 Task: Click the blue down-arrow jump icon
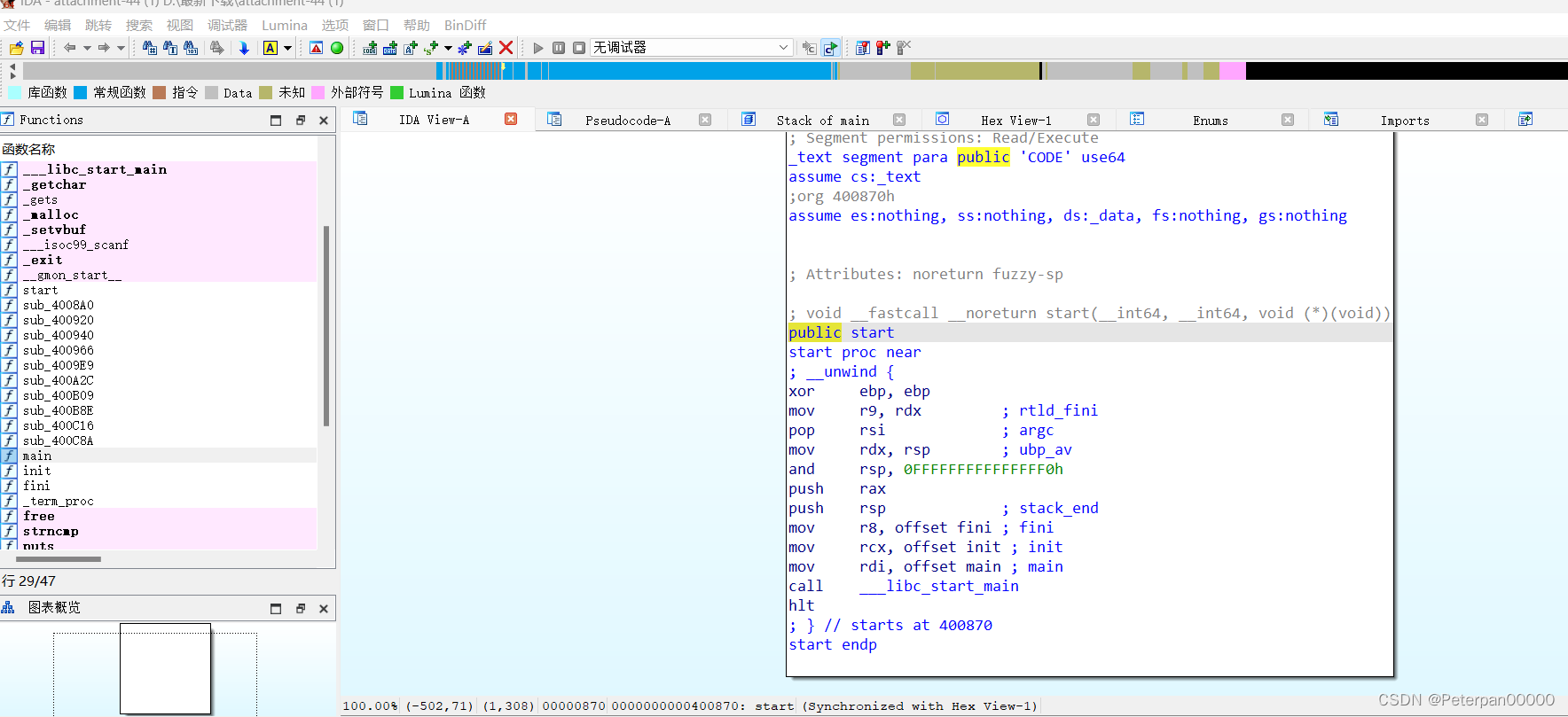(x=244, y=48)
